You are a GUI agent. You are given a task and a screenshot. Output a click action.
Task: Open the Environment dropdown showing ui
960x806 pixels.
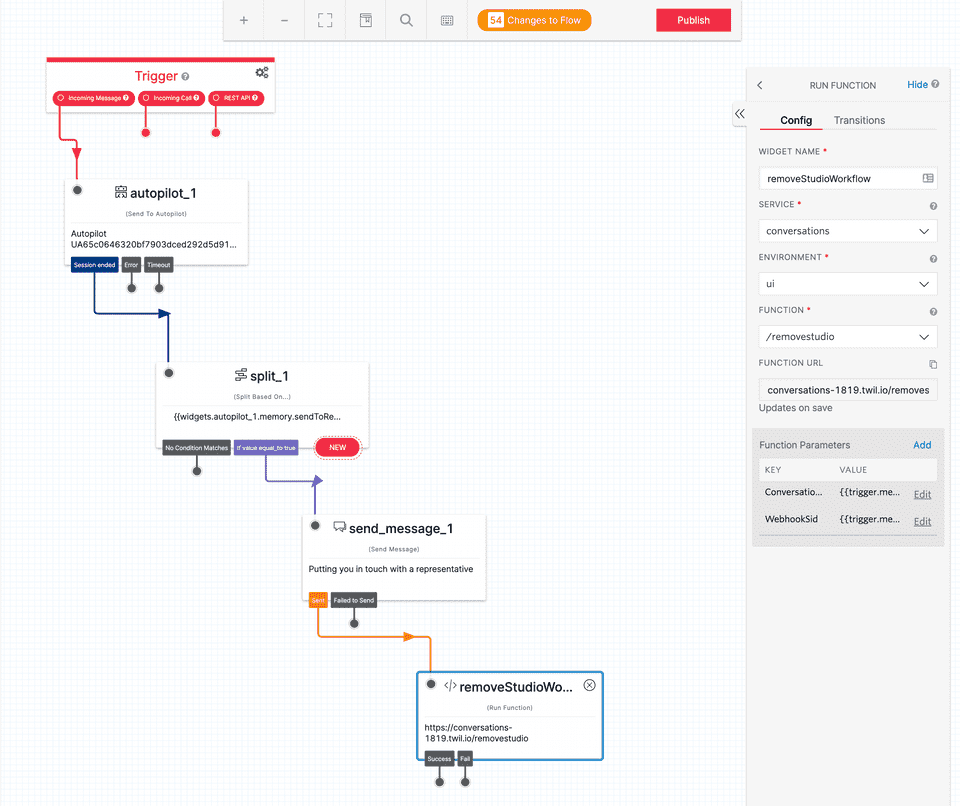point(848,284)
